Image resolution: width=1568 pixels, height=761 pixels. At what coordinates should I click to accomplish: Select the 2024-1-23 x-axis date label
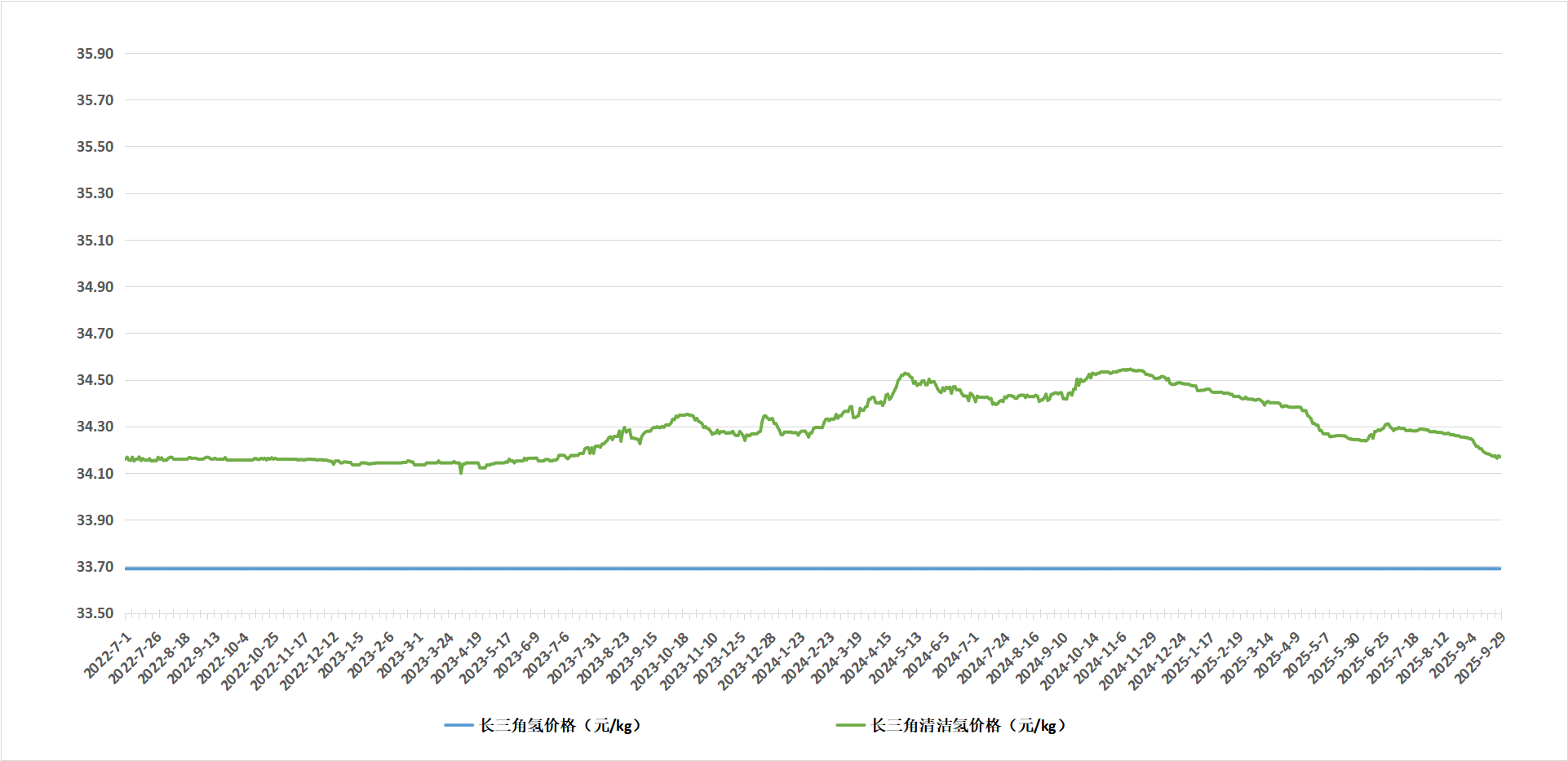[x=778, y=659]
